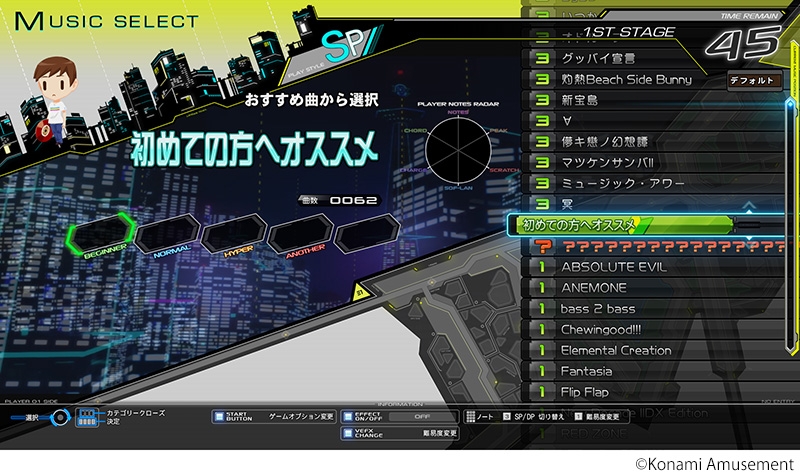Screen dimensions: 800x475
Task: Click the カテゴリークローズ label
Action: click(x=135, y=413)
